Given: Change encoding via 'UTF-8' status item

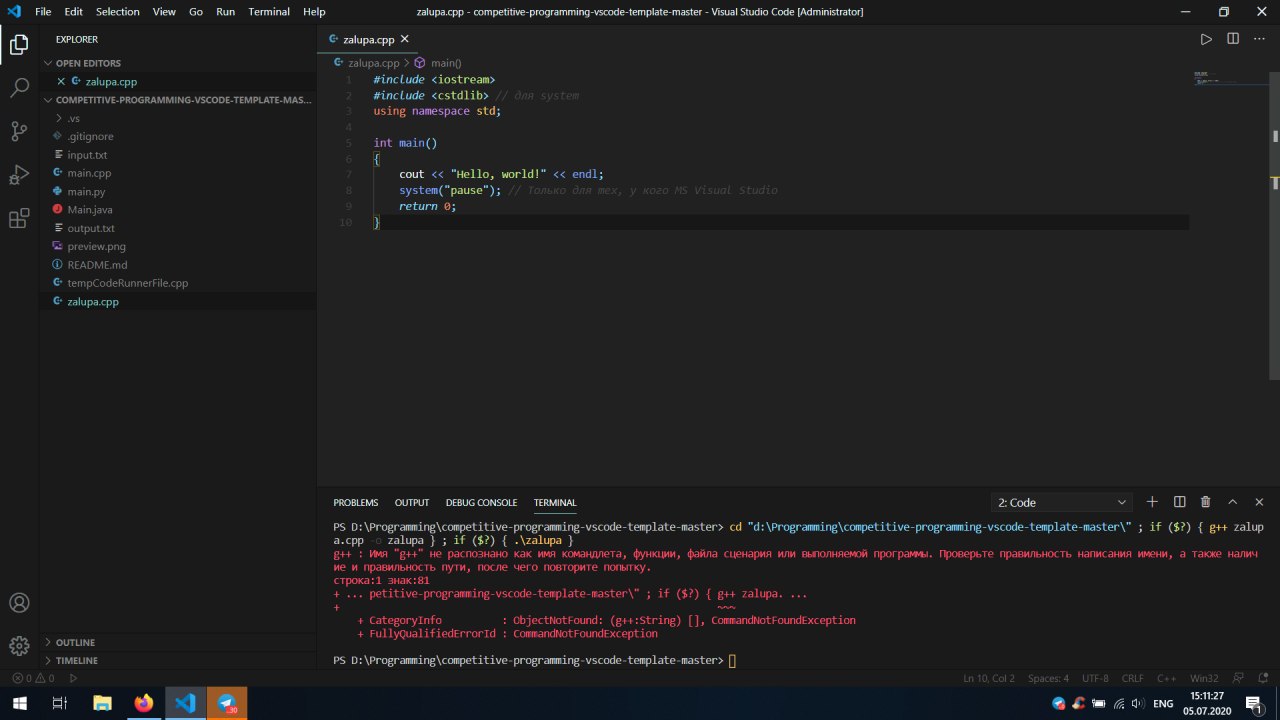Looking at the screenshot, I should [x=1095, y=678].
